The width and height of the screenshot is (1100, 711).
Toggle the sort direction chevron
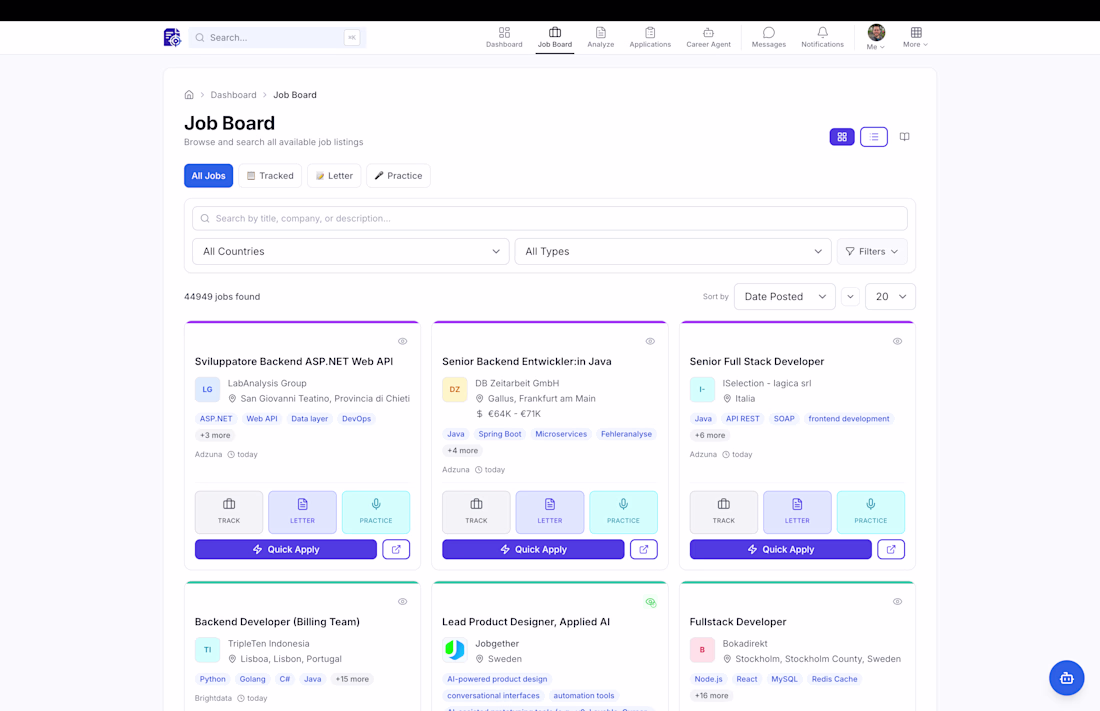pos(850,297)
